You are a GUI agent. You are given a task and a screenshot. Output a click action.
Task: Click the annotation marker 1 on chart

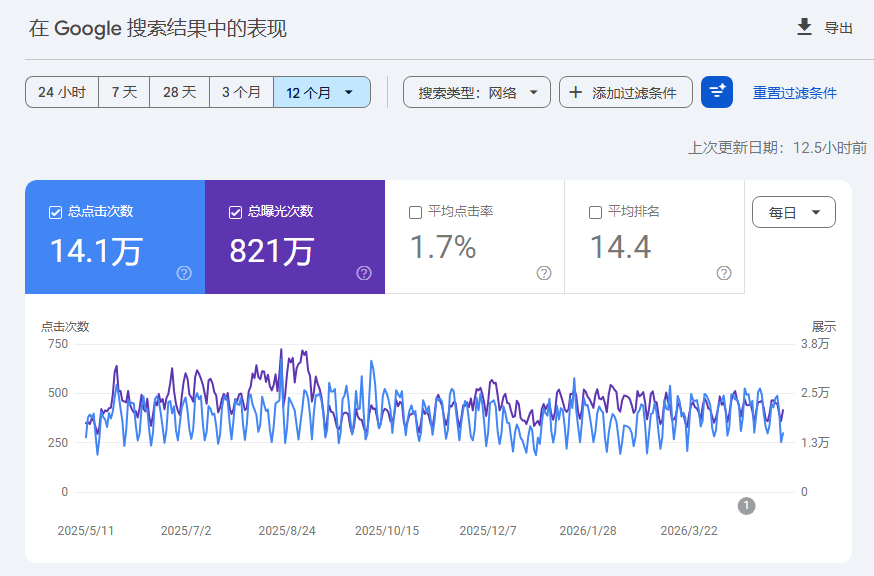746,506
